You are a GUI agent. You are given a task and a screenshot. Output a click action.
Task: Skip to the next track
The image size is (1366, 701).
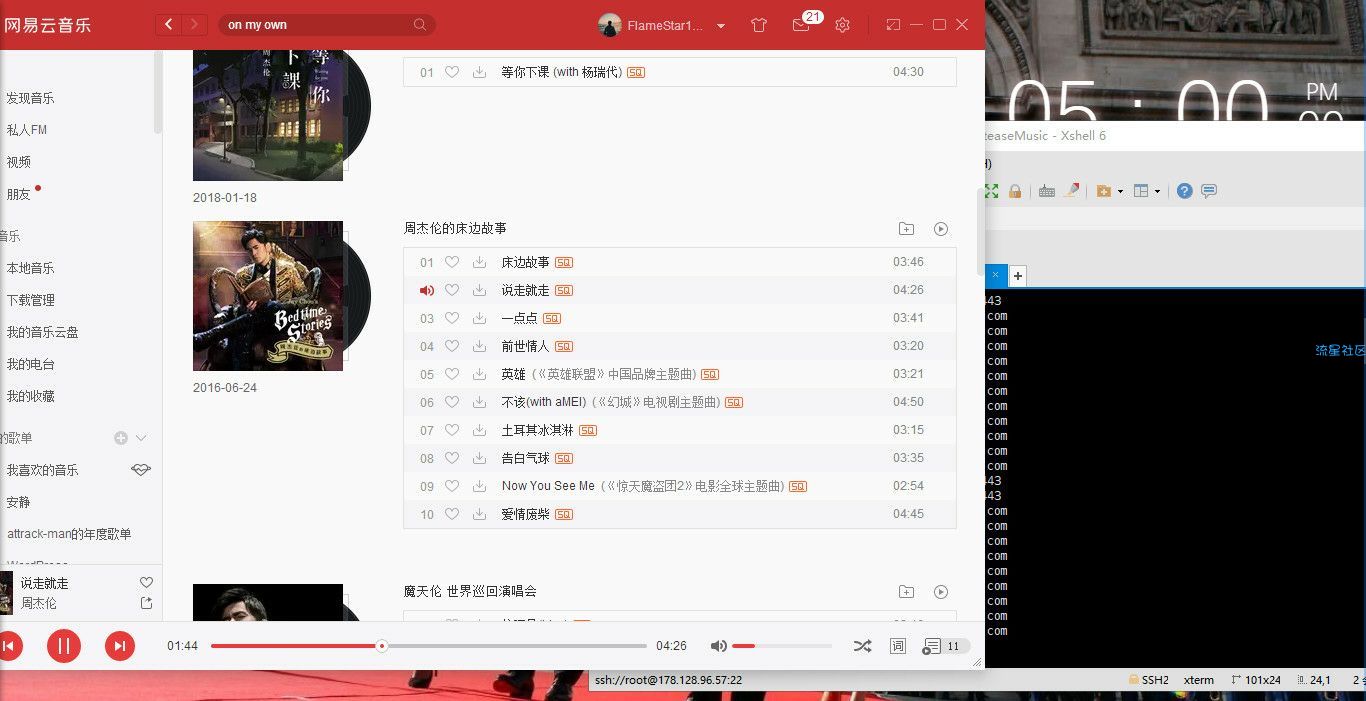tap(119, 646)
